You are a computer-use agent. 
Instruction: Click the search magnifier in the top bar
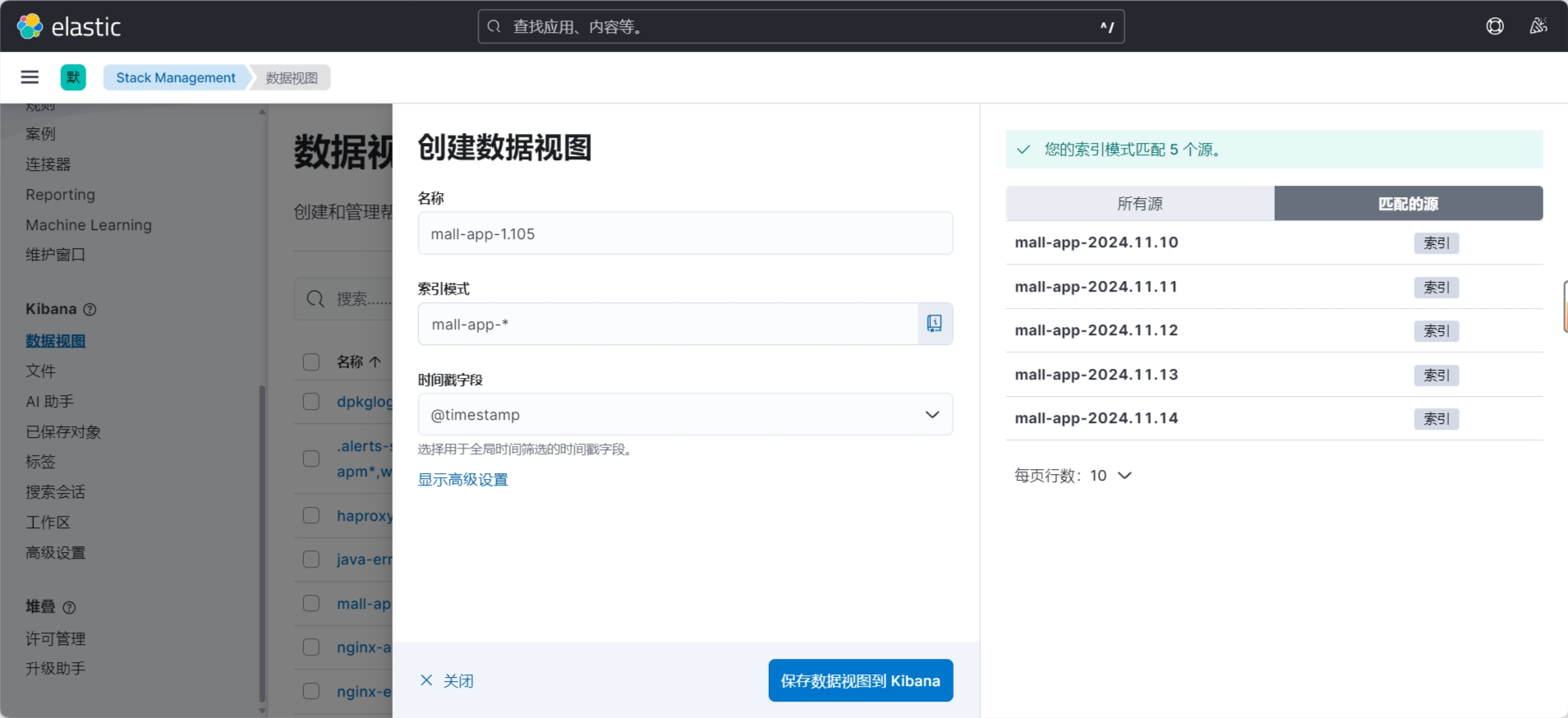(494, 26)
